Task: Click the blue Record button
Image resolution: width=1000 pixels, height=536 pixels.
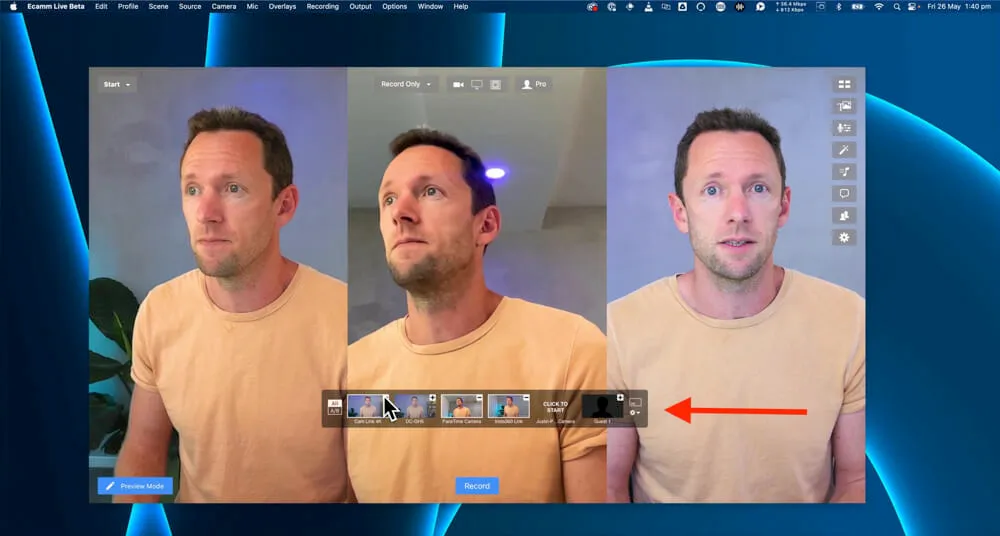Action: point(477,486)
